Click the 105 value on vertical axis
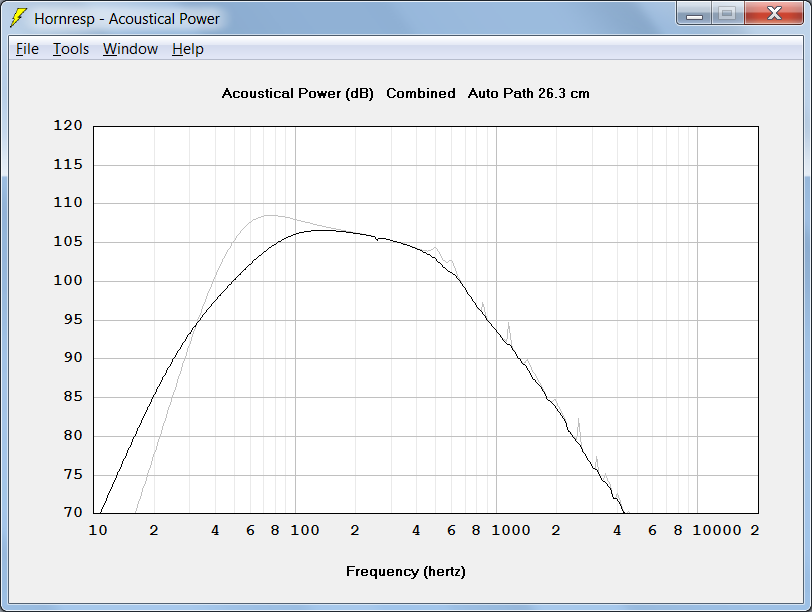The image size is (812, 612). pyautogui.click(x=68, y=241)
